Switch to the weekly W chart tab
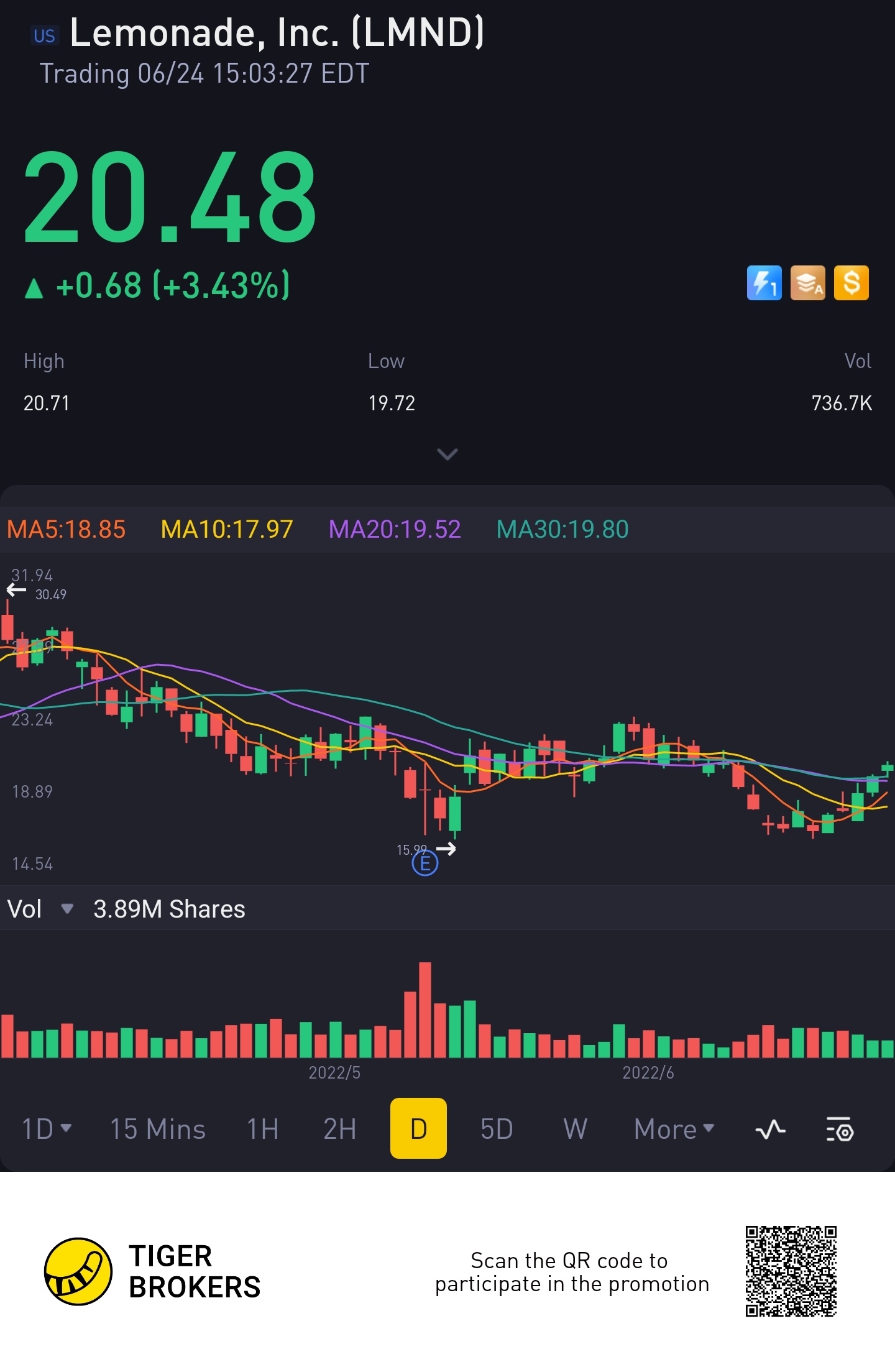 coord(576,1129)
